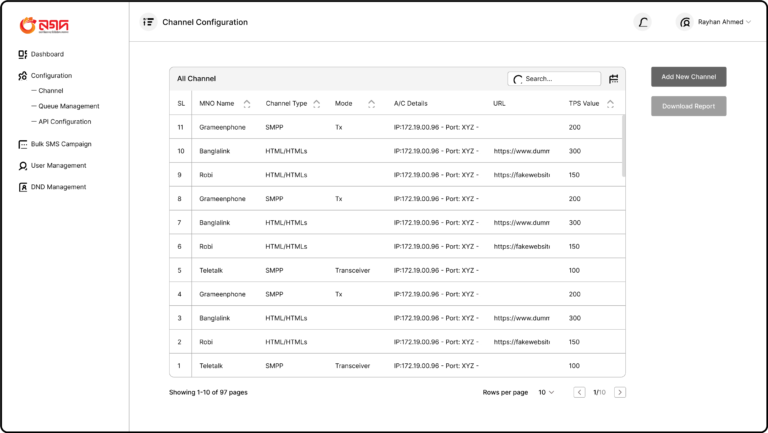Click Transceiver mode in row 5
The width and height of the screenshot is (768, 433).
click(353, 270)
